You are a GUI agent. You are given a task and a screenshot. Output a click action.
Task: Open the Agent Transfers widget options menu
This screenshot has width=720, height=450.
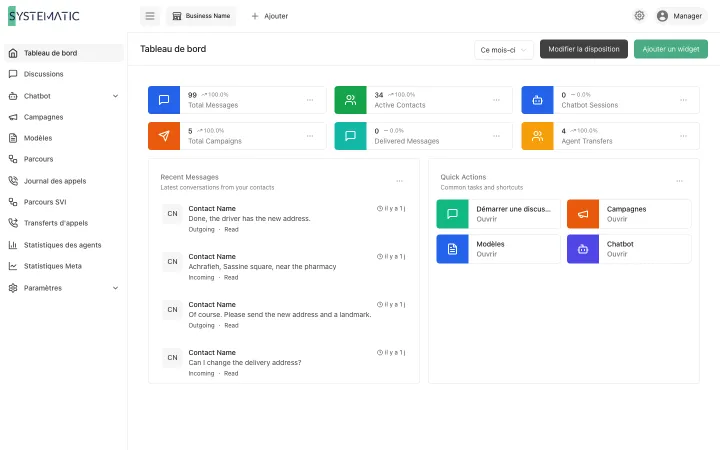[x=683, y=136]
